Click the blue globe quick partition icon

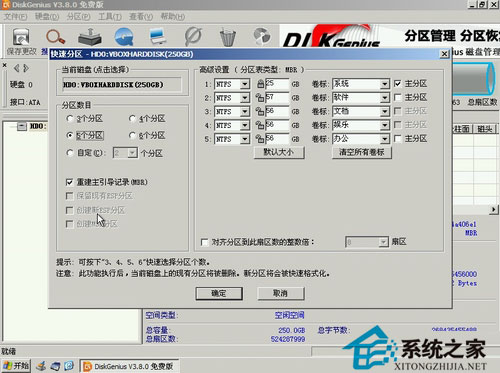click(x=124, y=37)
